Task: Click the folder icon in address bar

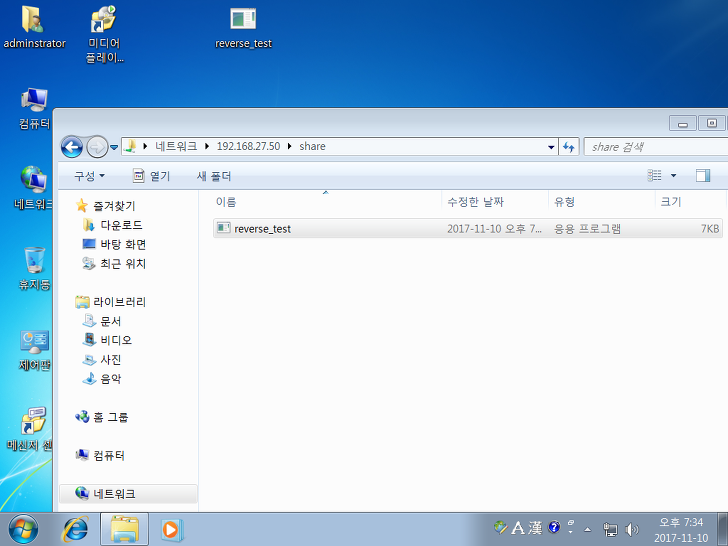Action: (x=131, y=146)
